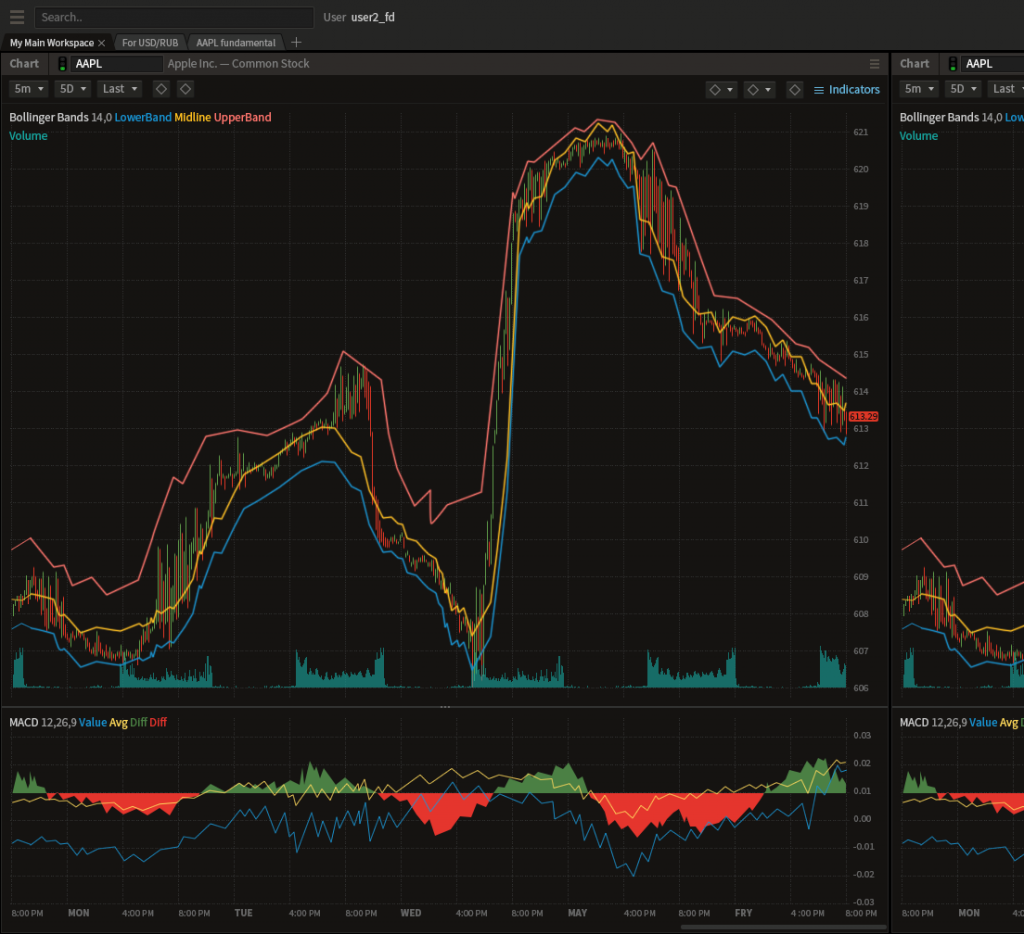Toggle the MACD legend label in the left chart

tap(24, 722)
